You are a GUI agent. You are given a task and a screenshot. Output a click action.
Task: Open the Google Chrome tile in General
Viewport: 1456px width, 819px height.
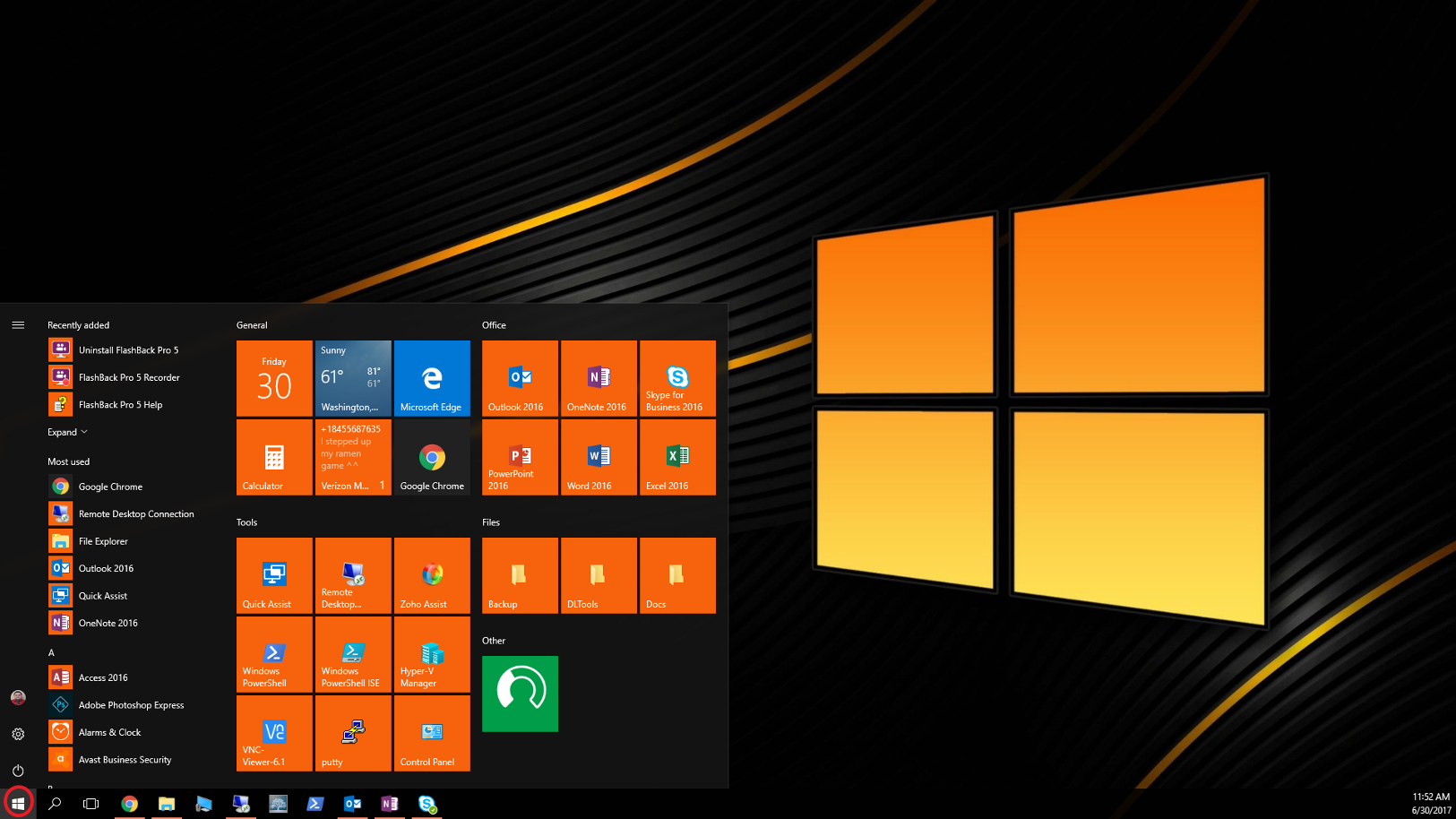coord(432,457)
